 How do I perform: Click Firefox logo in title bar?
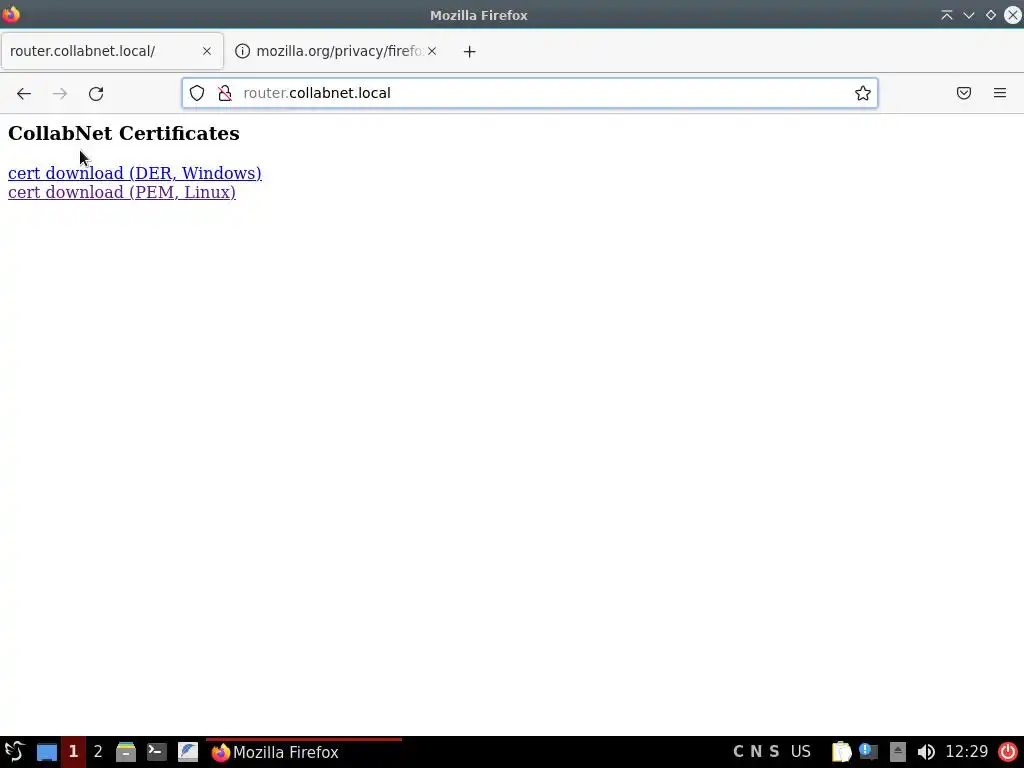tap(11, 14)
